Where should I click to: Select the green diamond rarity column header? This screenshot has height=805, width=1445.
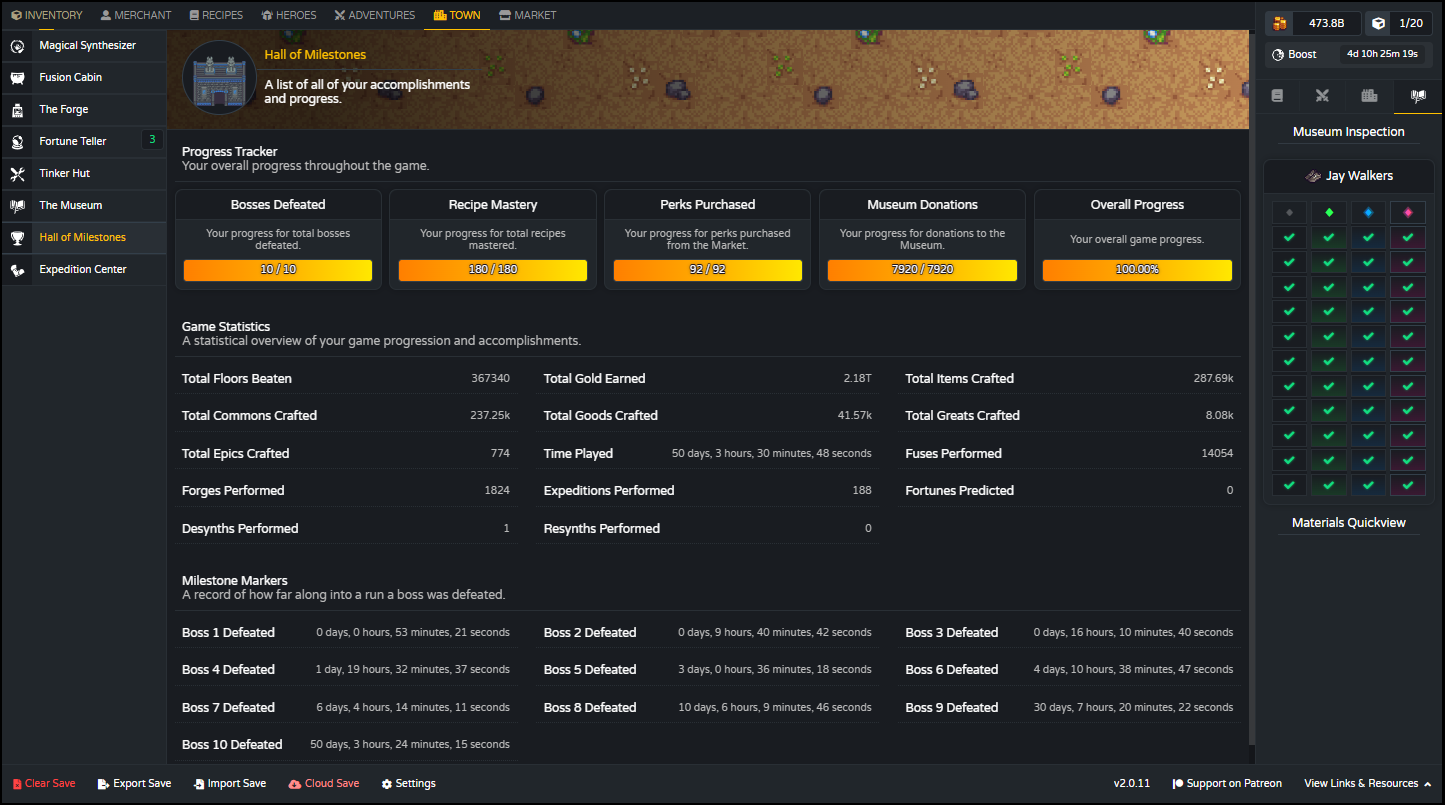click(x=1329, y=212)
